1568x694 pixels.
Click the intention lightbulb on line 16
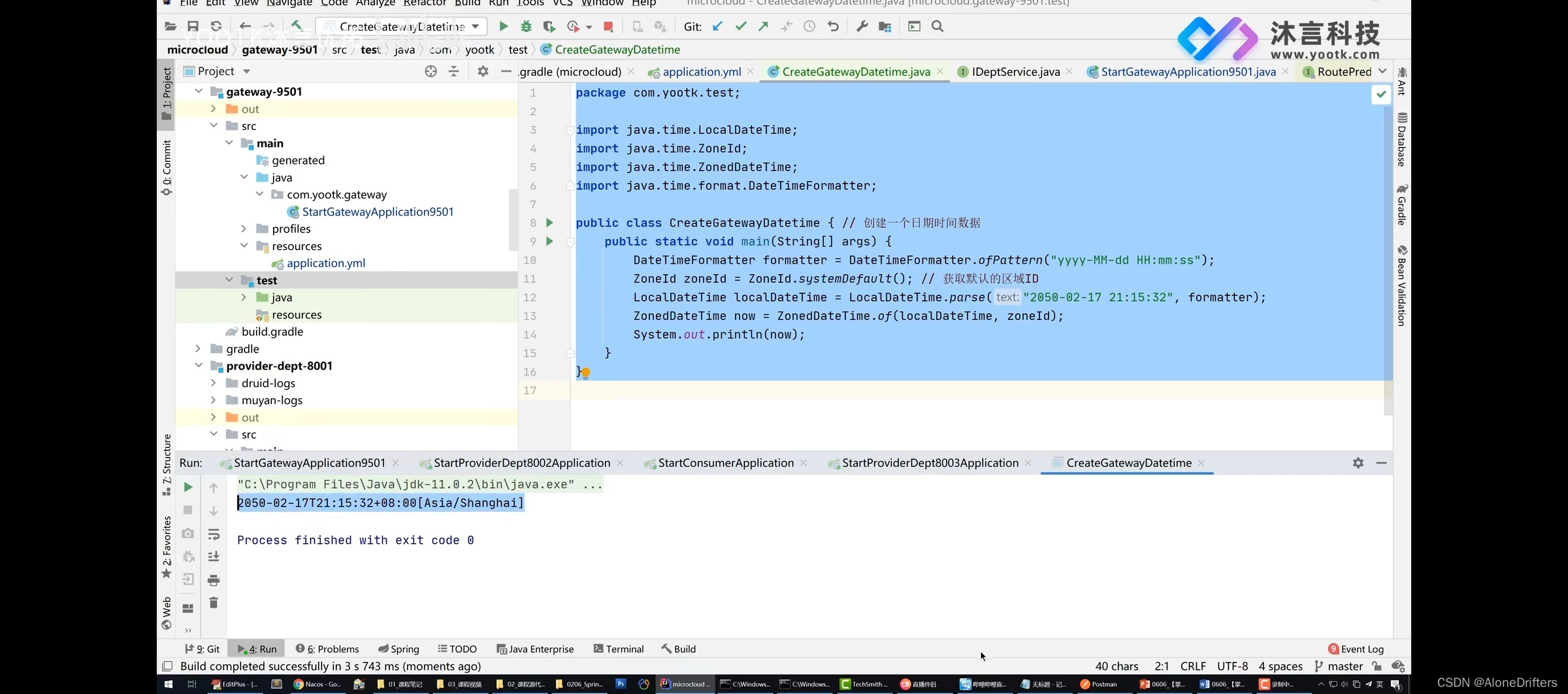(586, 373)
